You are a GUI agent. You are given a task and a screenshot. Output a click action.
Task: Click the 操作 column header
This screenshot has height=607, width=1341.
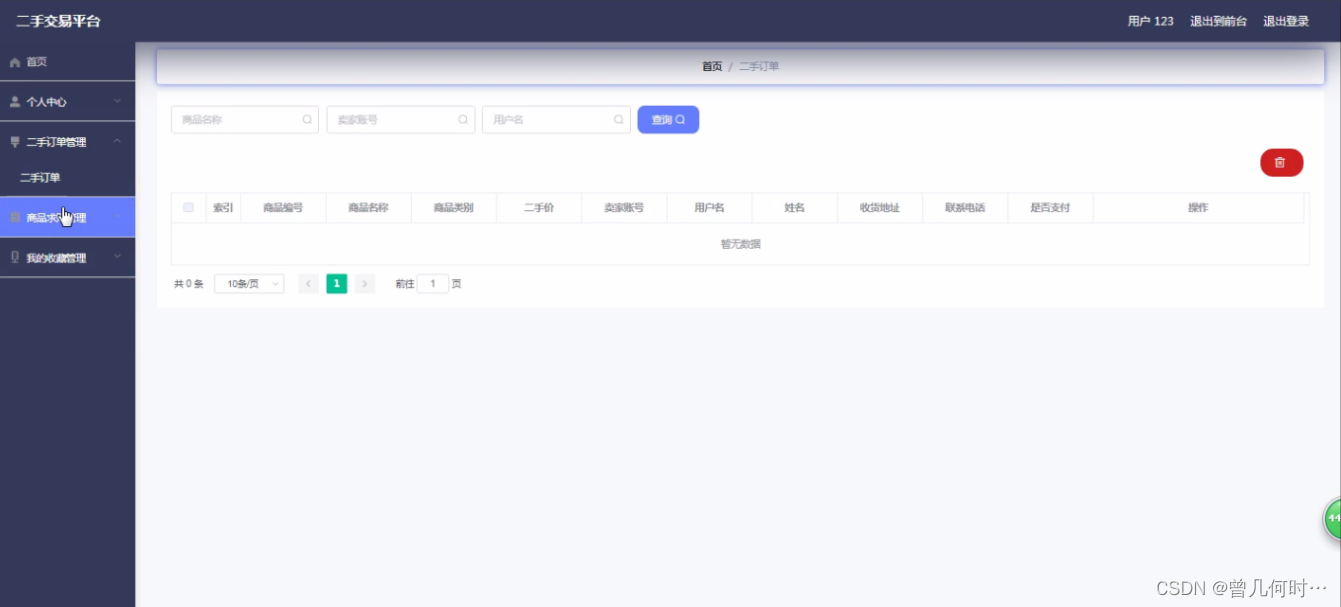(x=1198, y=208)
